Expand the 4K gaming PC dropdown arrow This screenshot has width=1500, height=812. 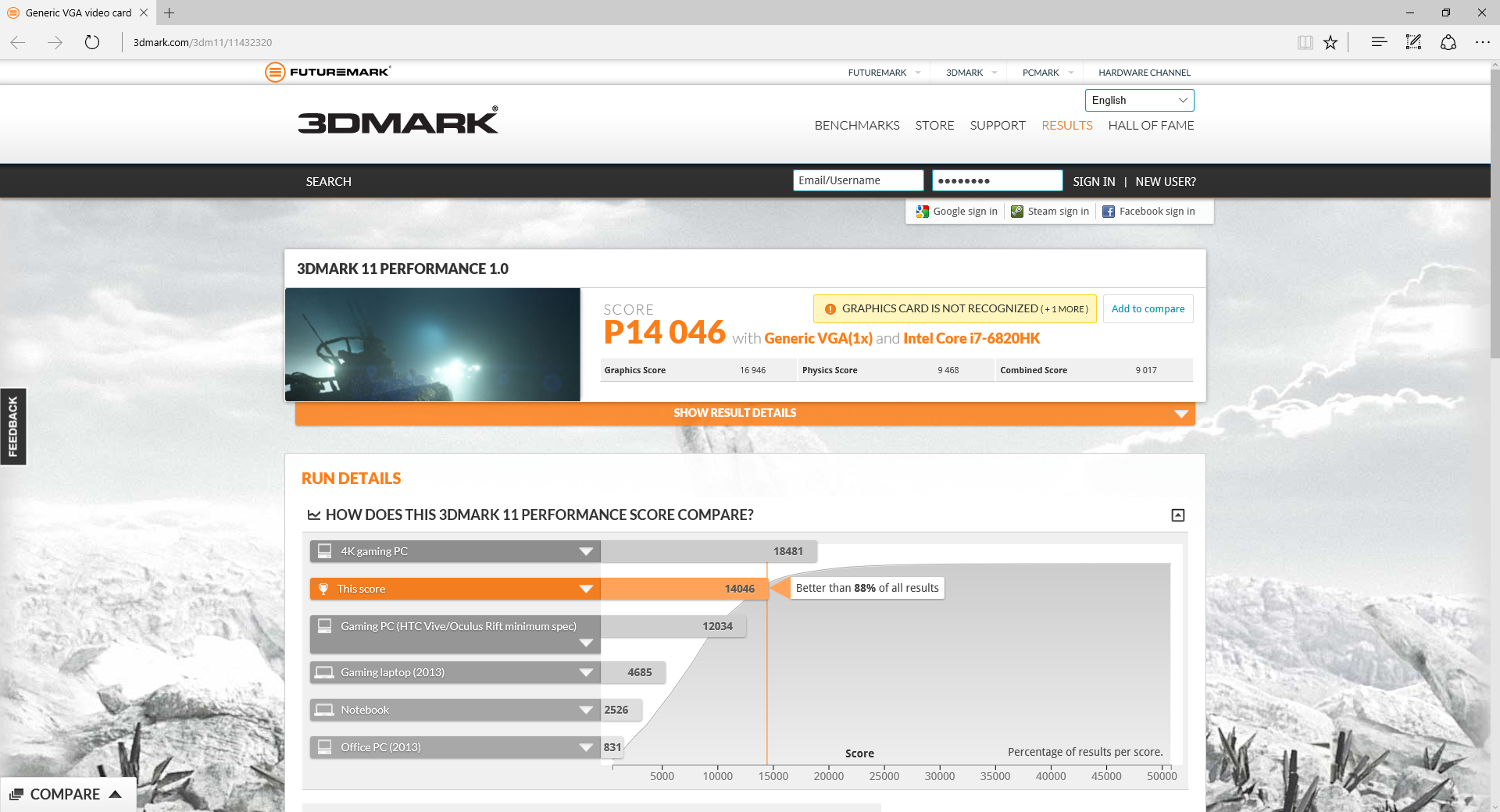click(586, 551)
